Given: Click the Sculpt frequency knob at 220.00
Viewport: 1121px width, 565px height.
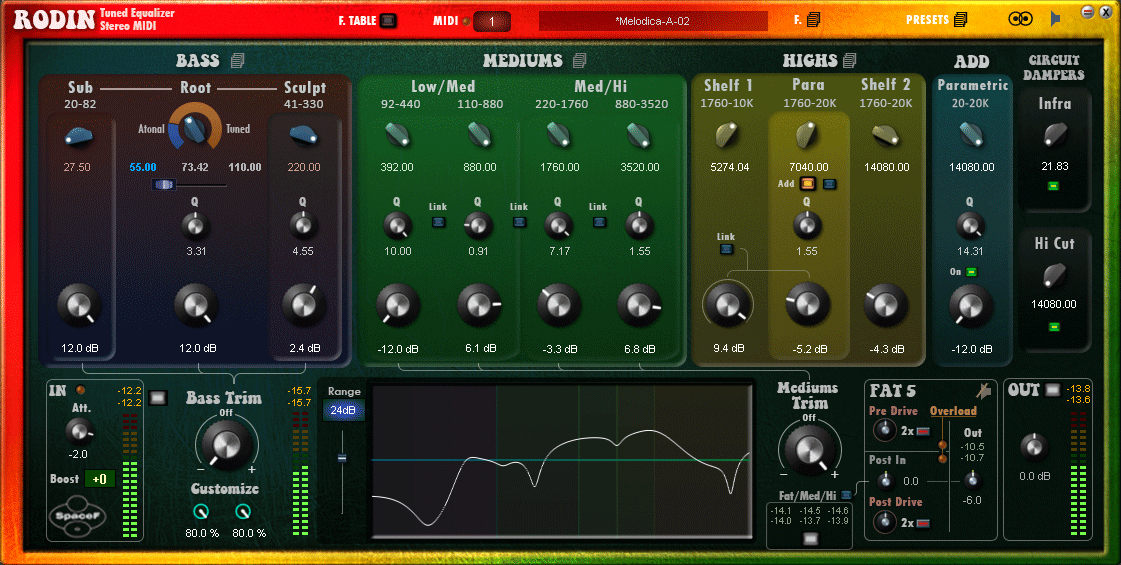Looking at the screenshot, I should (x=304, y=134).
